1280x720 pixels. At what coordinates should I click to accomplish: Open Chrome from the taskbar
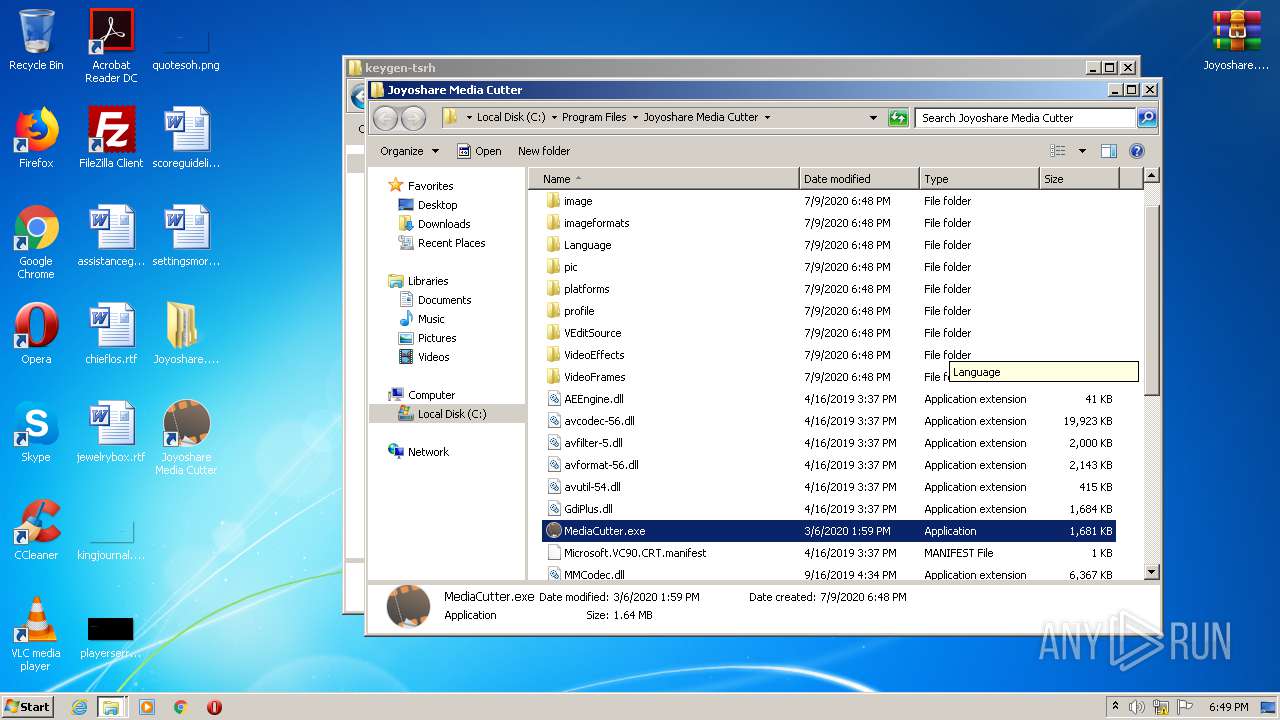coord(180,707)
